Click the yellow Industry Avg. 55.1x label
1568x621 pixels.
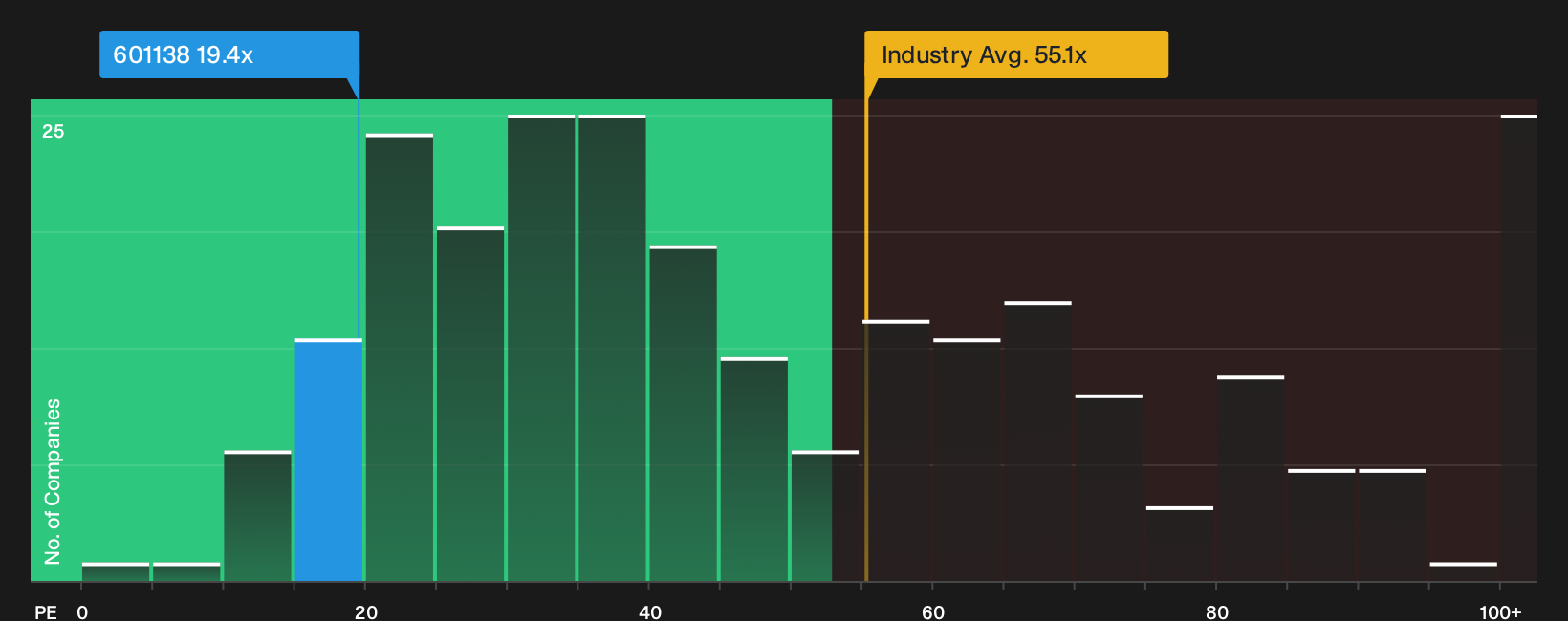tap(1016, 54)
